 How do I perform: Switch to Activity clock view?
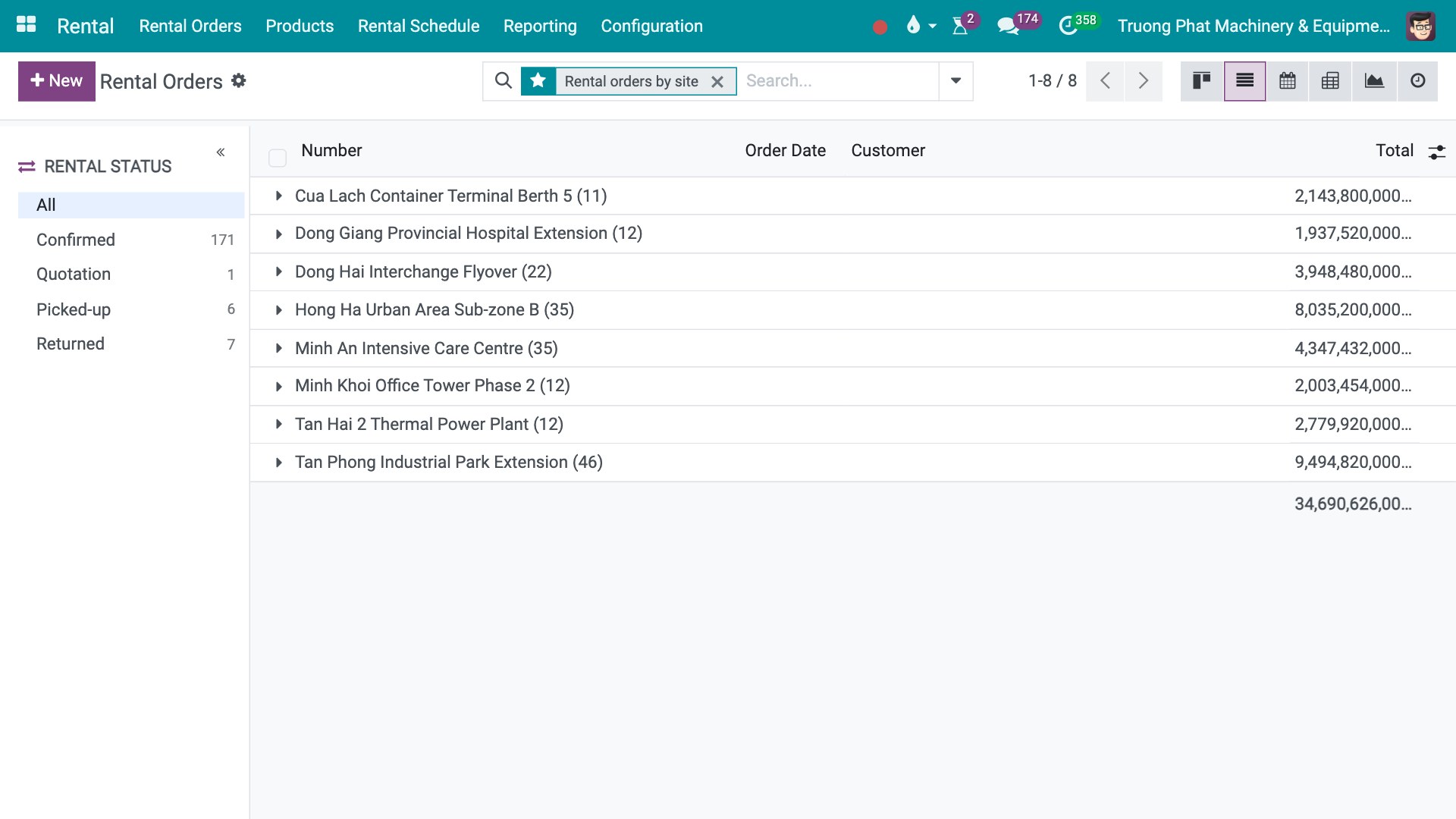1417,81
